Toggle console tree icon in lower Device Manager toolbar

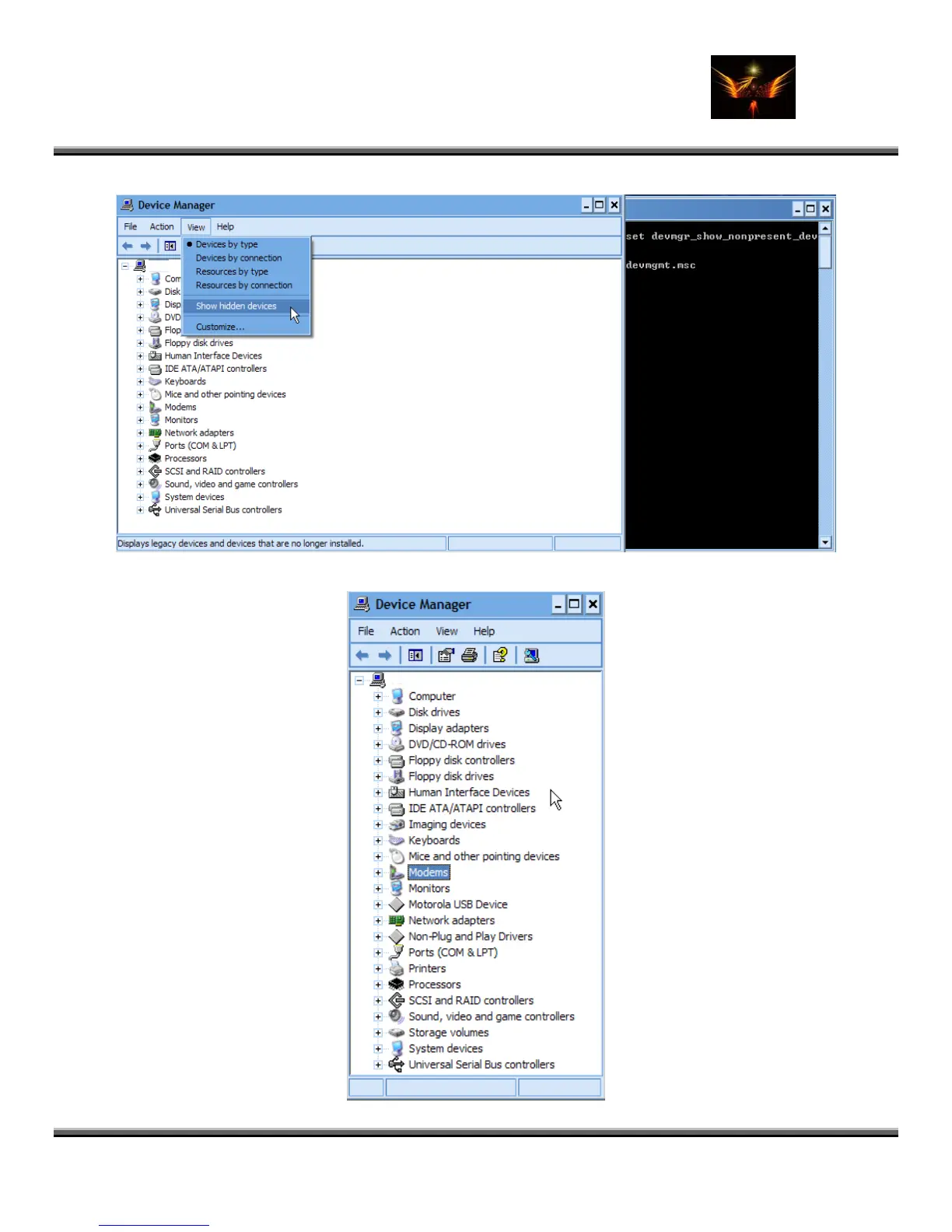coord(416,656)
